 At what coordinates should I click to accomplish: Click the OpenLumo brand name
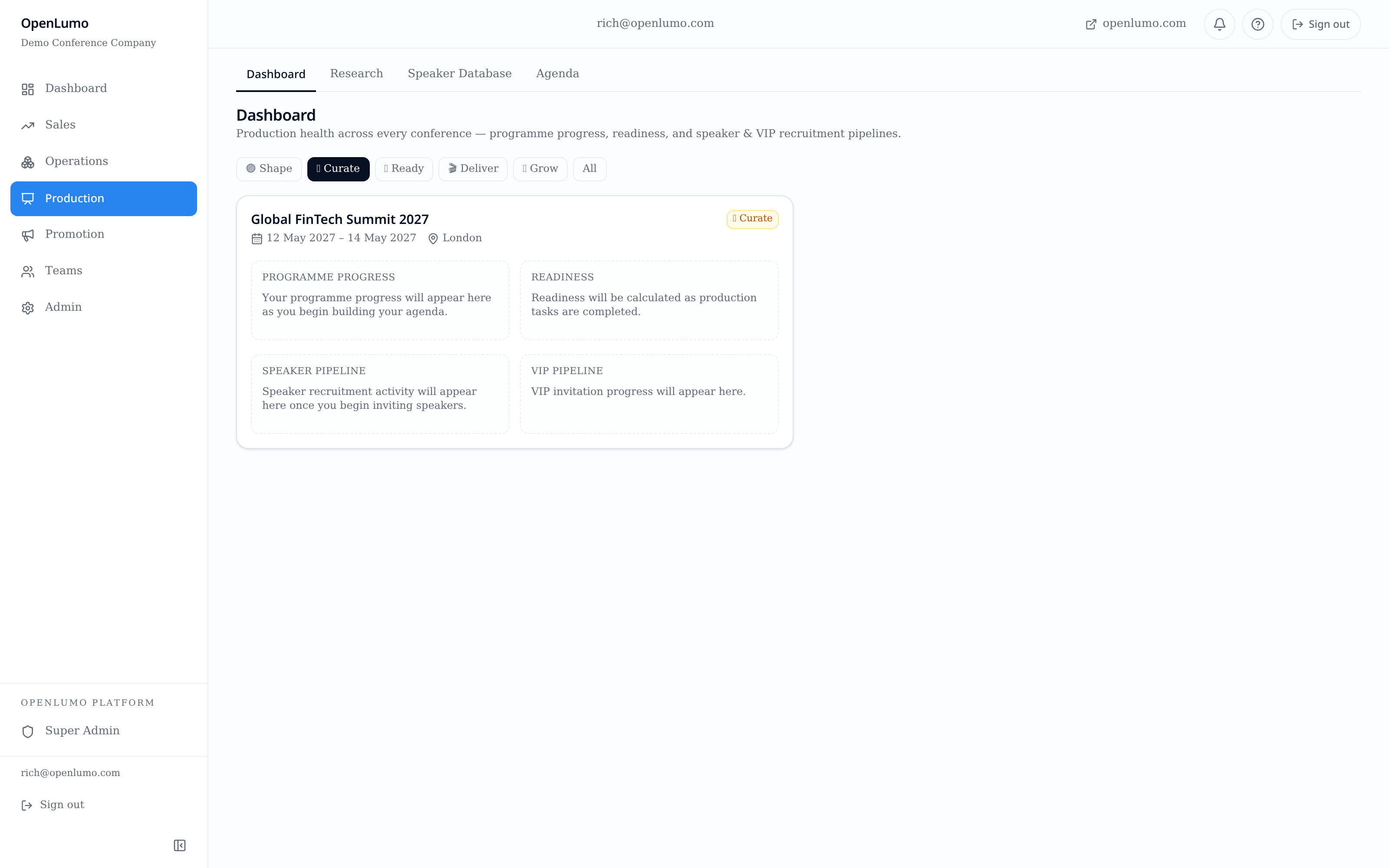[x=55, y=23]
